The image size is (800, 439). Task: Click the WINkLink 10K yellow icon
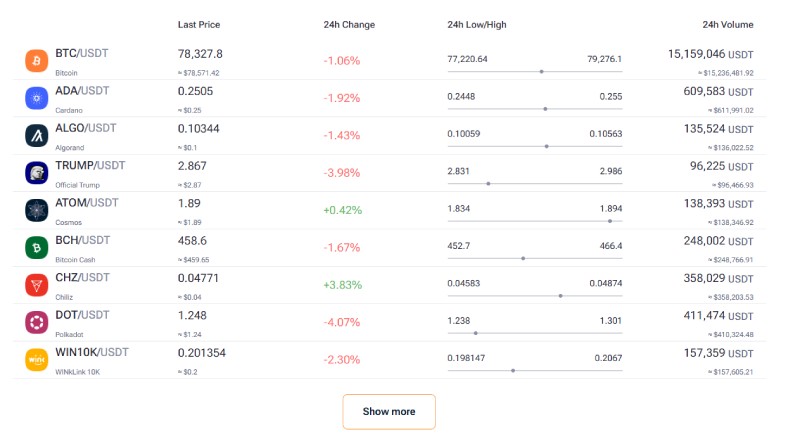36,359
